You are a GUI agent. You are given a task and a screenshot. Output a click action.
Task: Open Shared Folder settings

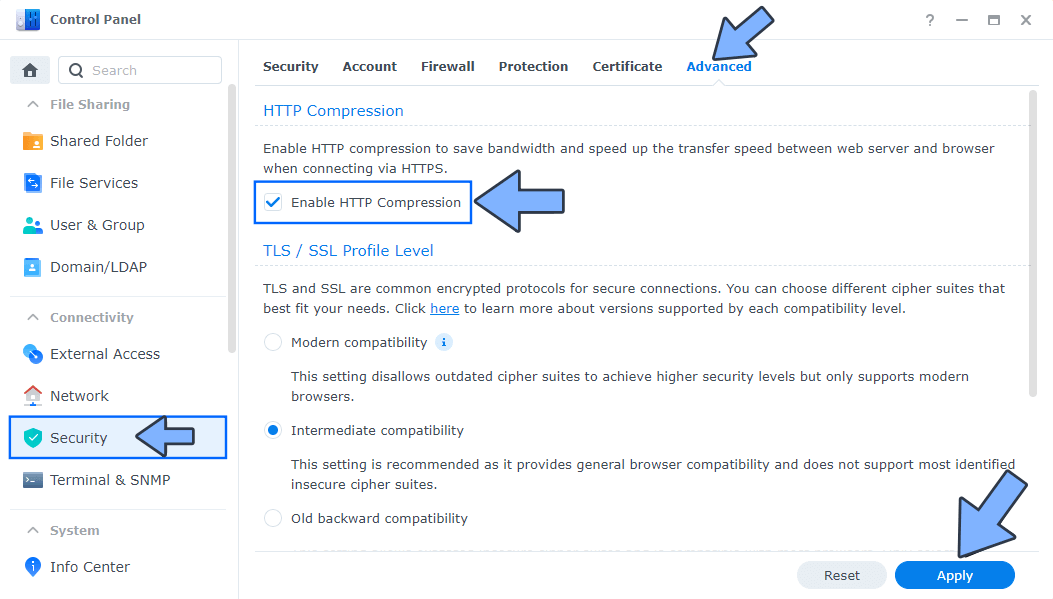click(100, 140)
